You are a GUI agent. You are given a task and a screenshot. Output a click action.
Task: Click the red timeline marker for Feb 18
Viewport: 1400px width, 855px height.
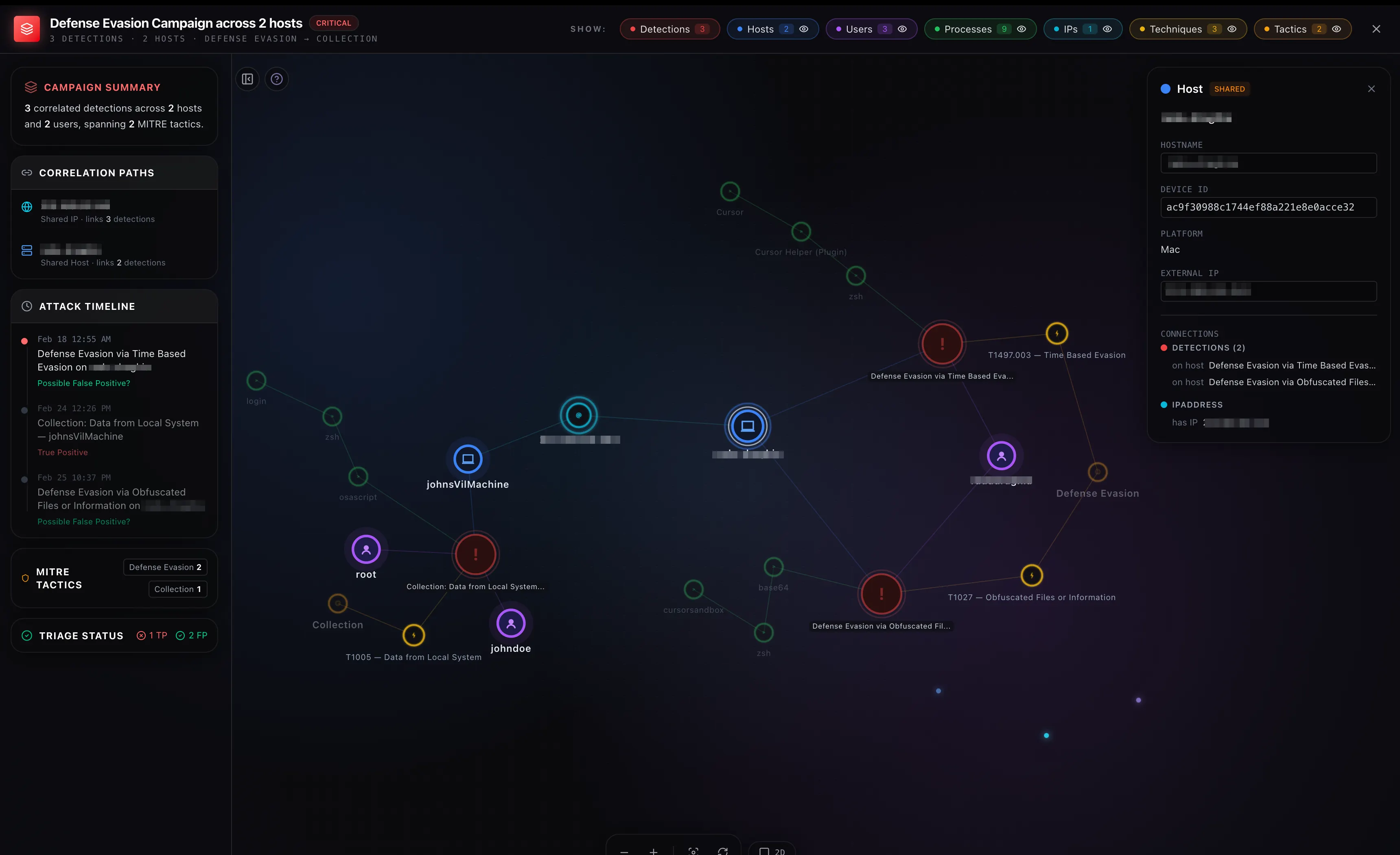pos(24,340)
